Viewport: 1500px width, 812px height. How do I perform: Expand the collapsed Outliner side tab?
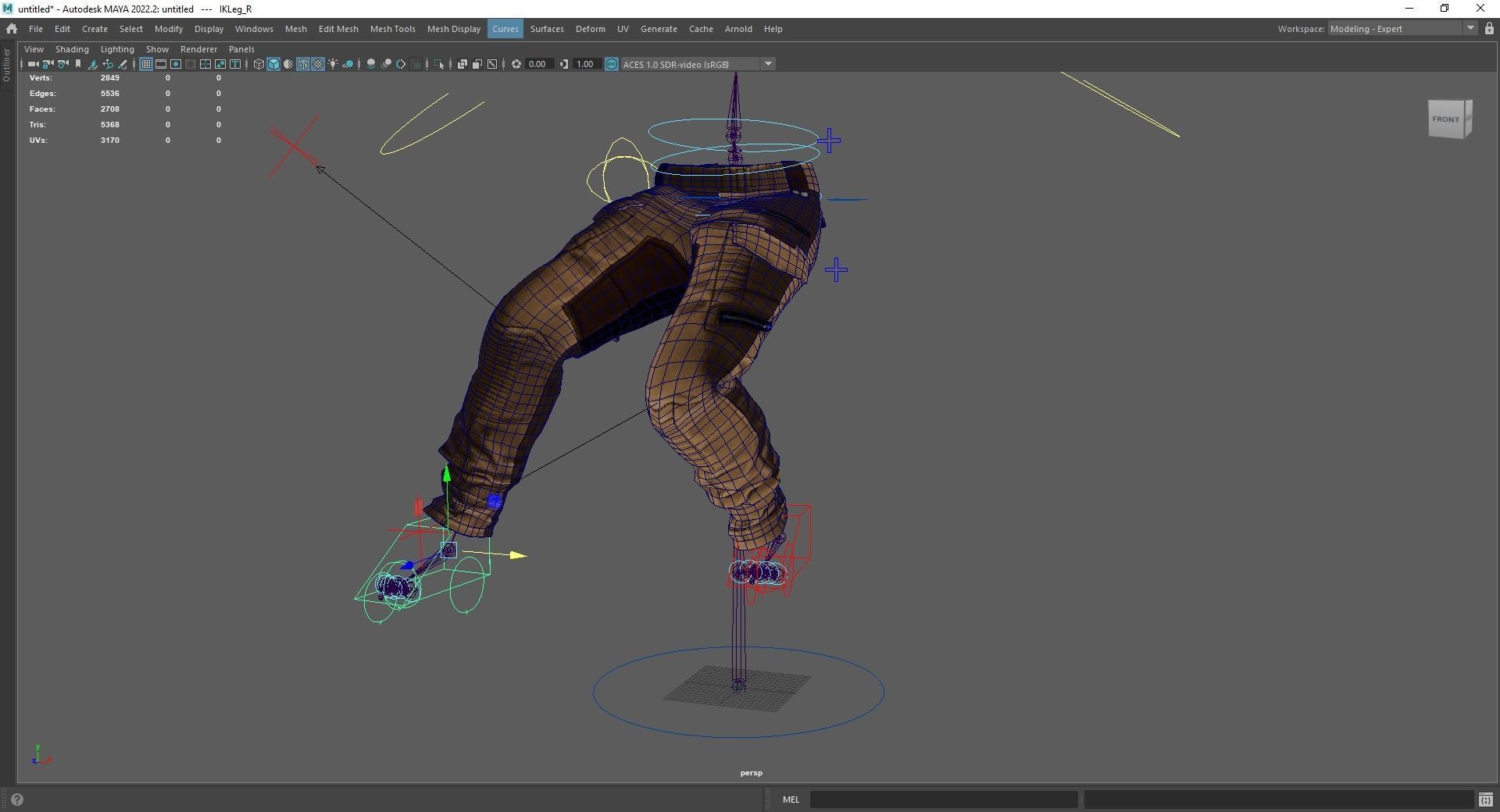[7, 65]
